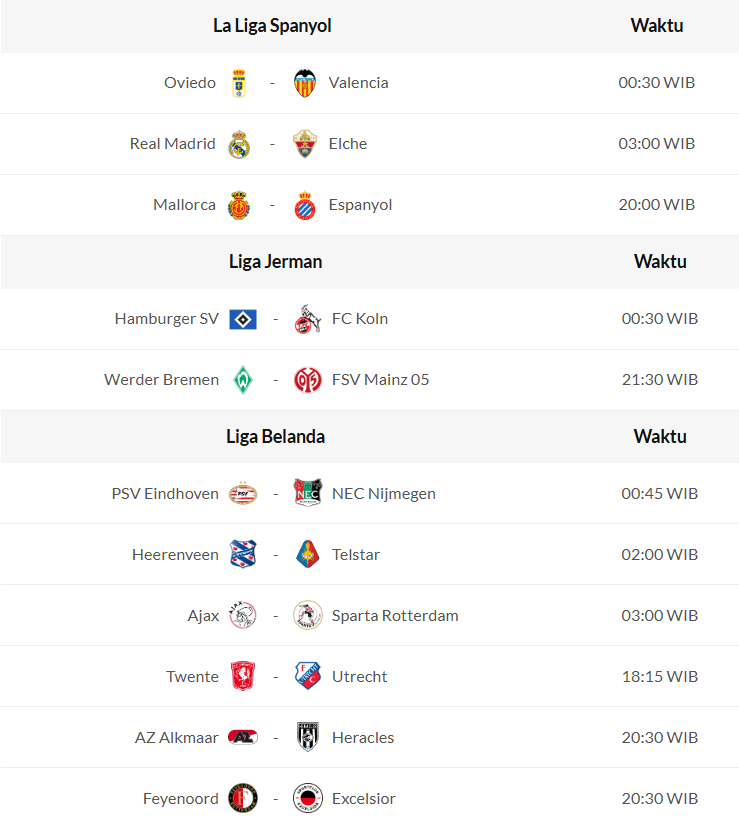The width and height of the screenshot is (739, 825).
Task: Click the 18:15 WIB Twente match time
Action: click(659, 677)
